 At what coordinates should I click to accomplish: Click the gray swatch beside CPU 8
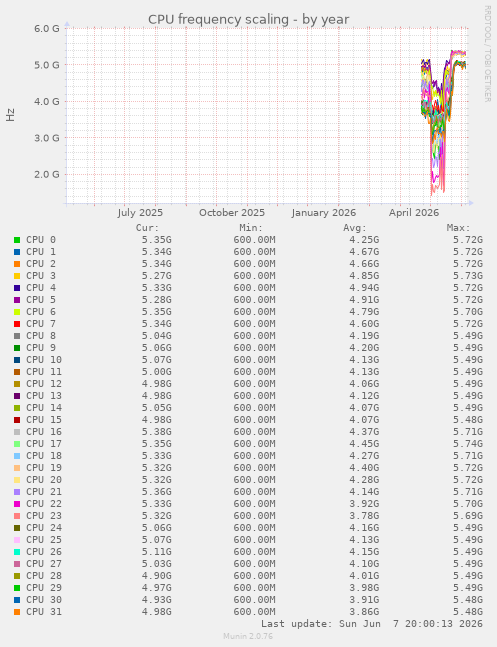pos(17,335)
